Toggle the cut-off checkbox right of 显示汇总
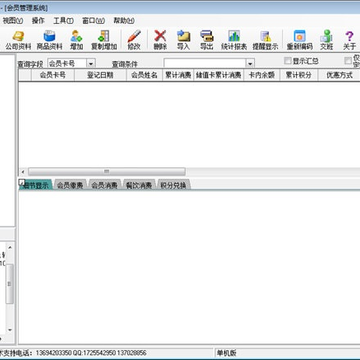360x360 pixels. point(348,61)
